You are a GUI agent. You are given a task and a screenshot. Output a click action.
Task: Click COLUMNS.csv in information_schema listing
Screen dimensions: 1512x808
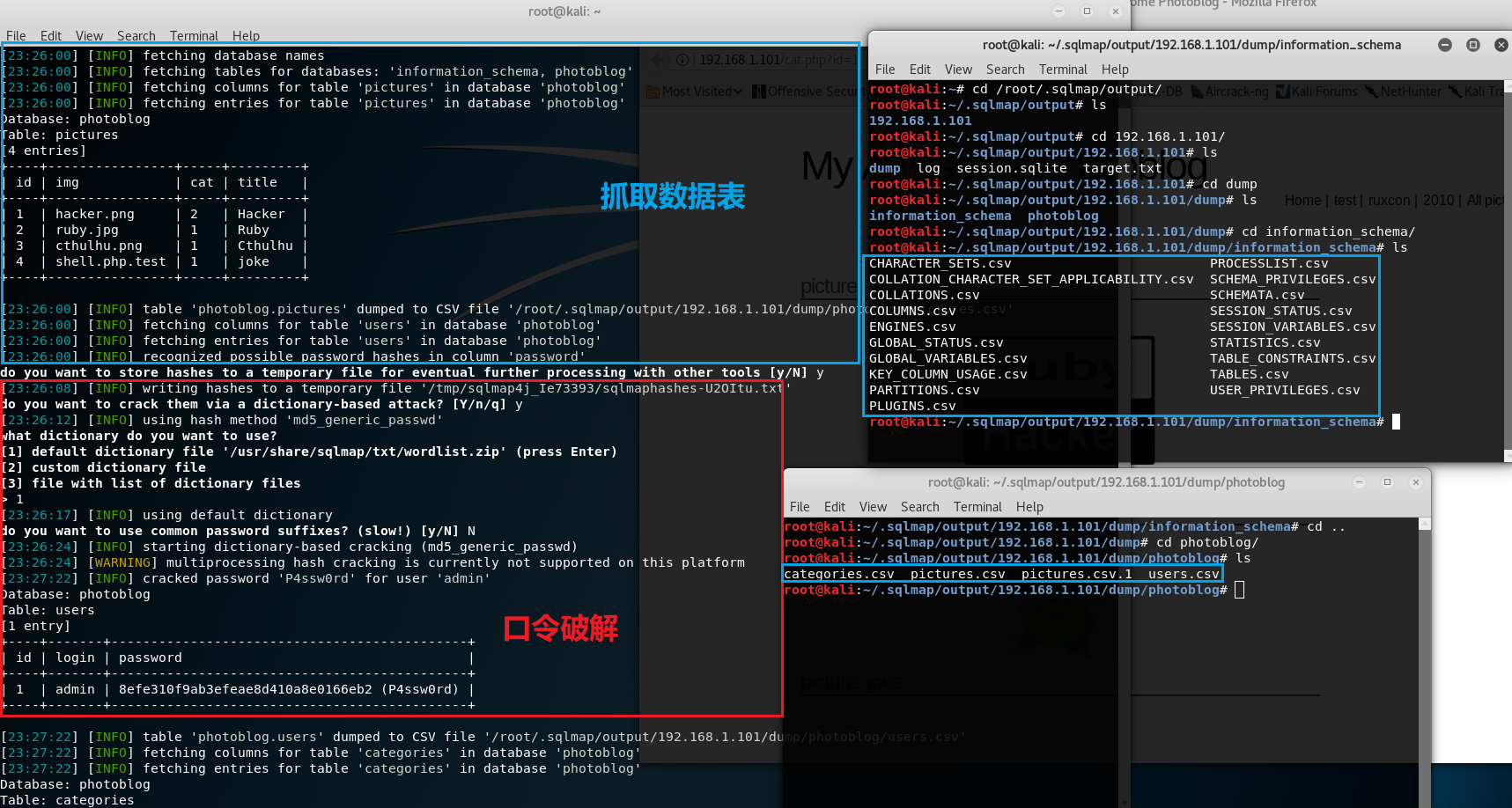coord(912,311)
